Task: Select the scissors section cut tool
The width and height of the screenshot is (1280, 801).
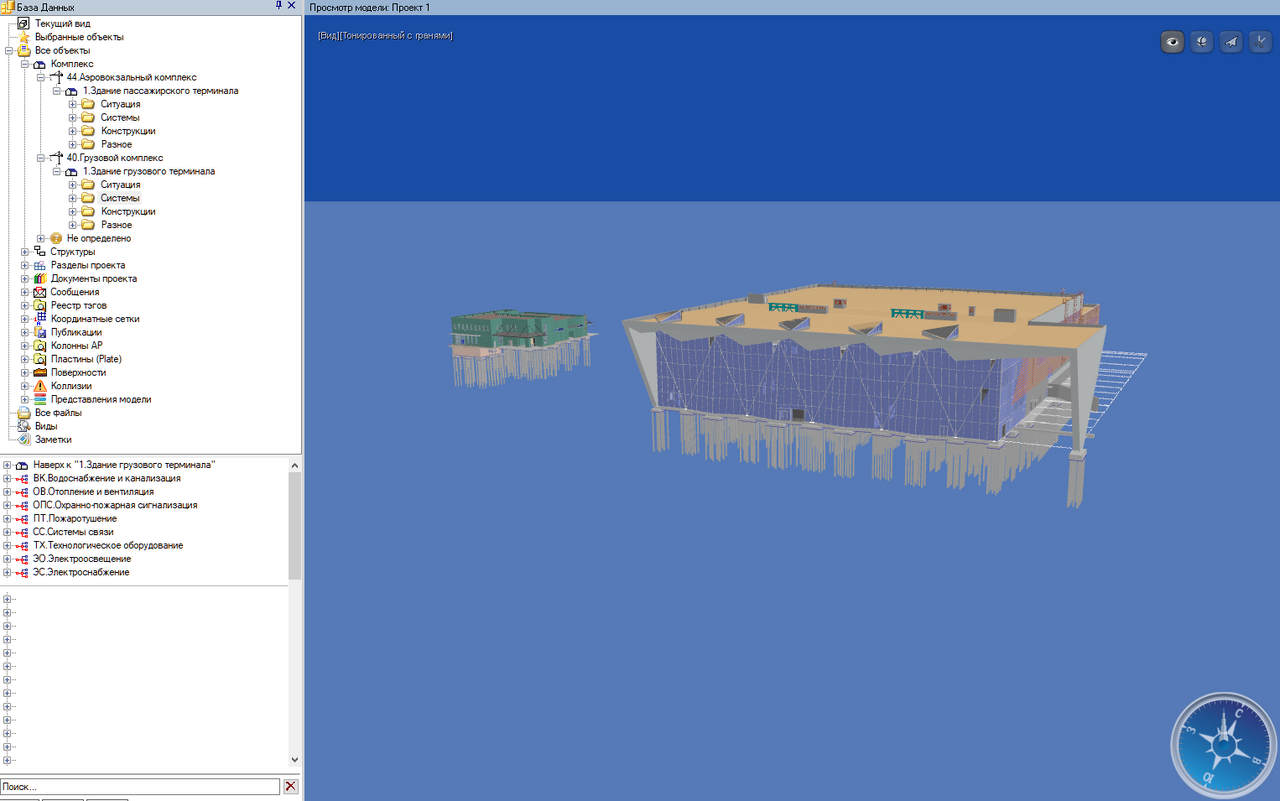Action: tap(1261, 42)
